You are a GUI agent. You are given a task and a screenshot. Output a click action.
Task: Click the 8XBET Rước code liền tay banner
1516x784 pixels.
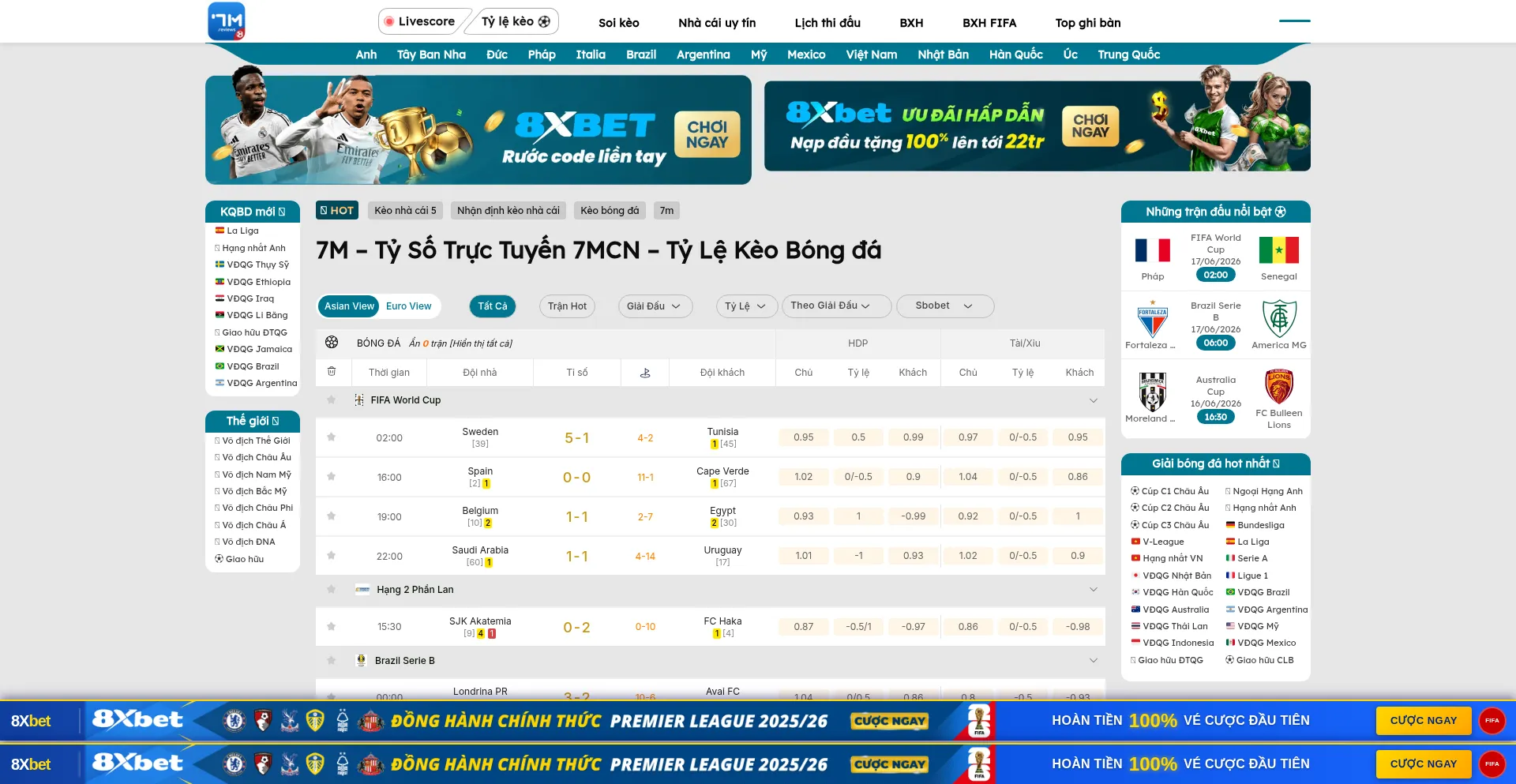478,130
